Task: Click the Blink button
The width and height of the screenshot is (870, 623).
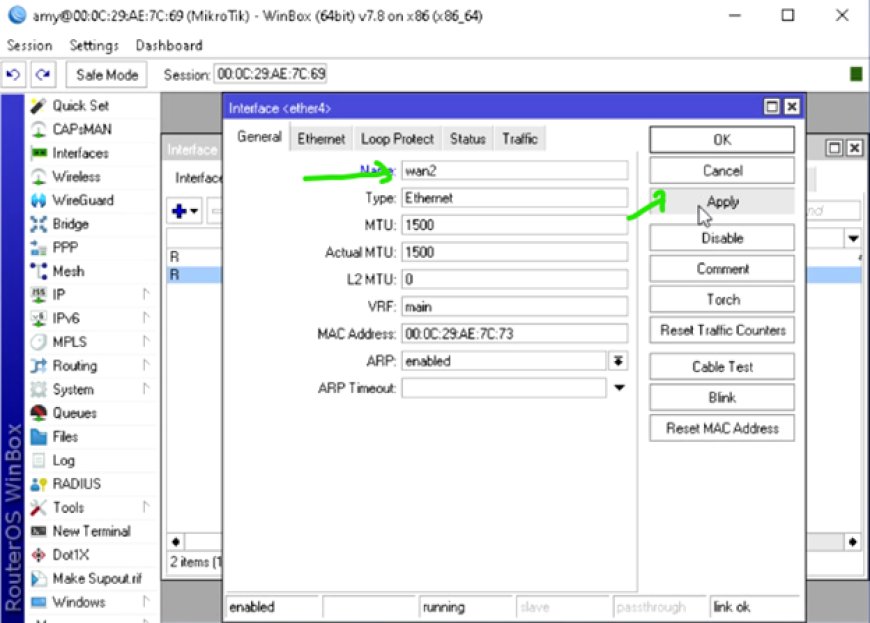Action: coord(722,398)
